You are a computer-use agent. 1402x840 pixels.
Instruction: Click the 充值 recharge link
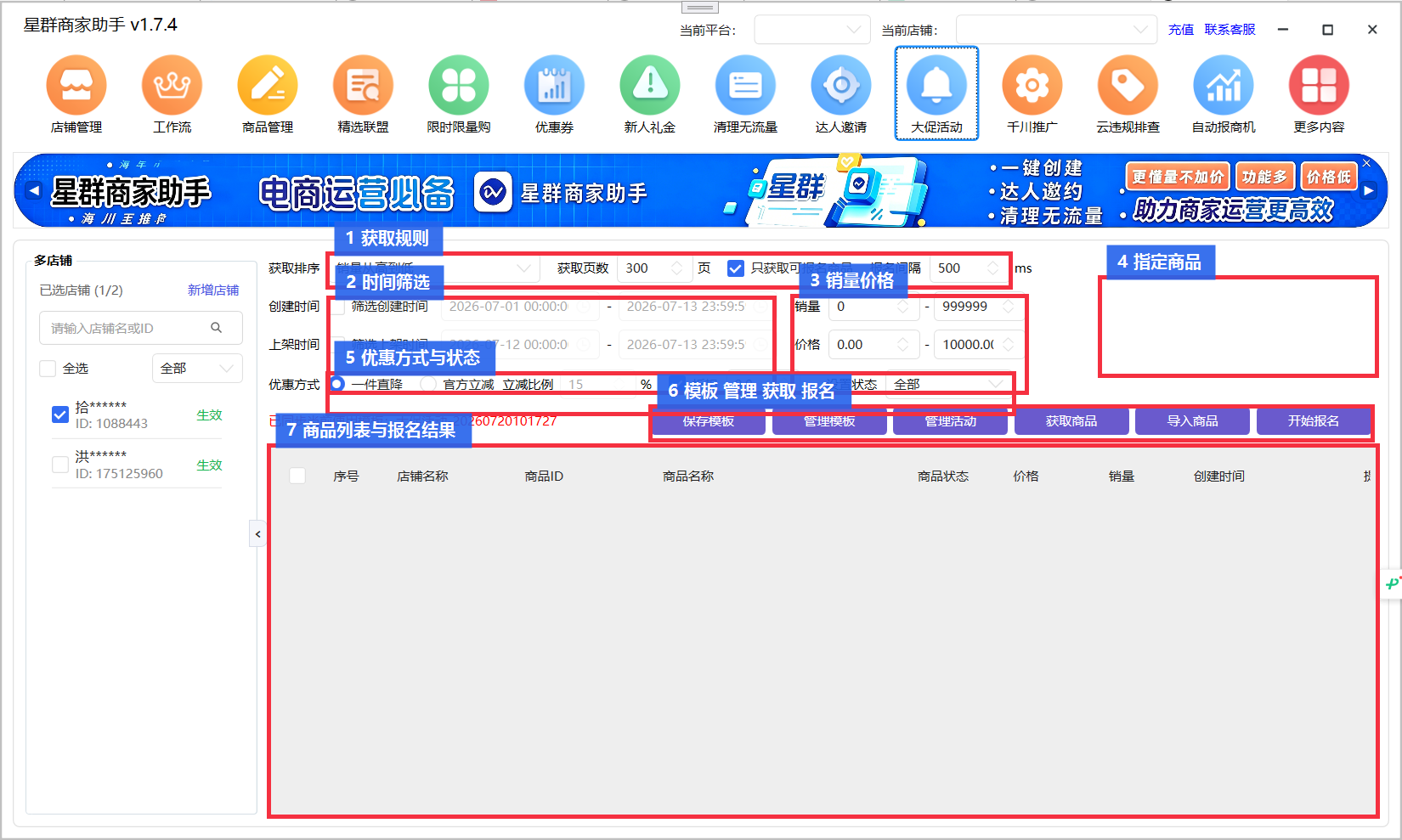[x=1180, y=30]
